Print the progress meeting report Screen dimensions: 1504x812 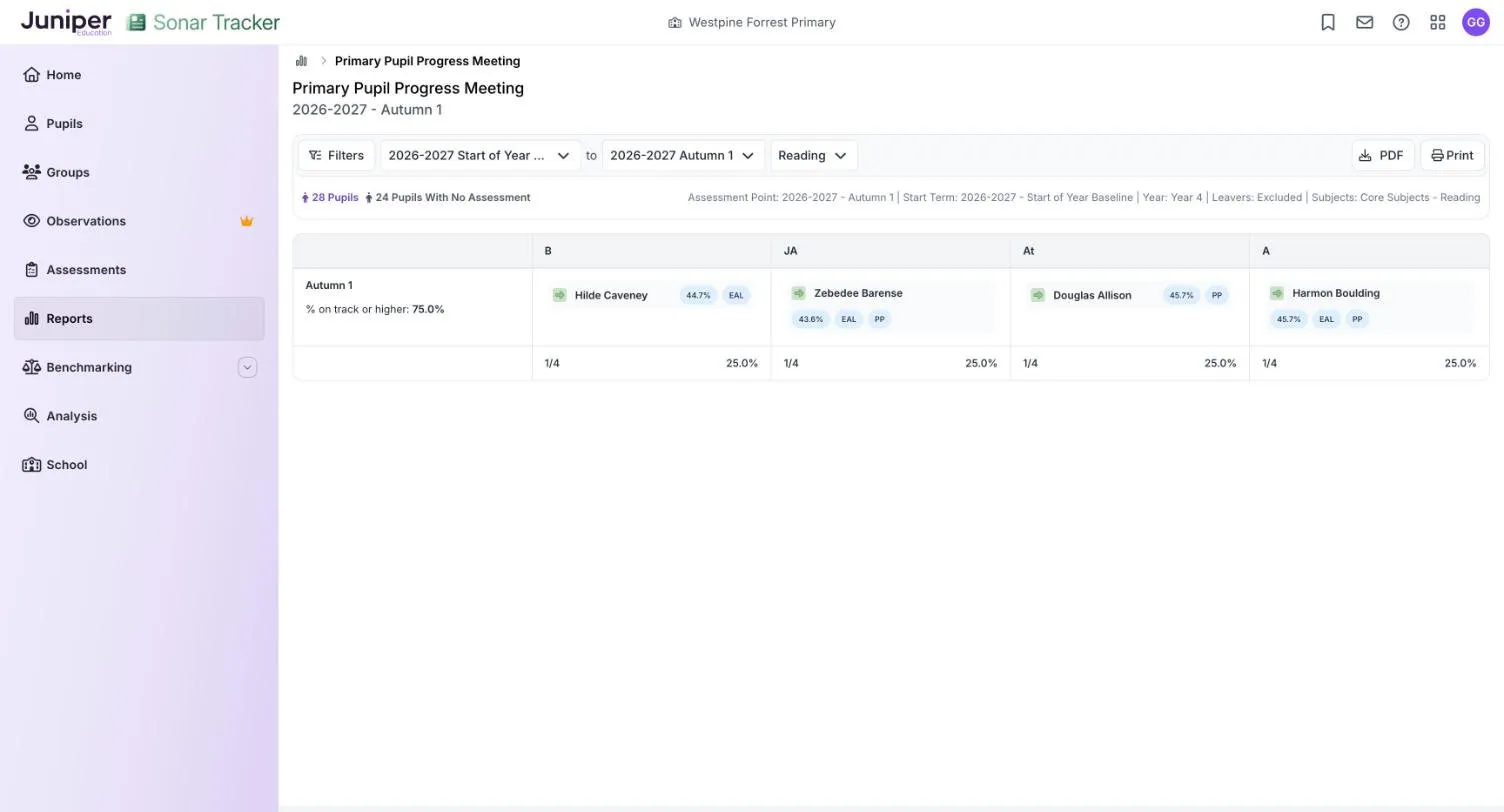[1452, 155]
